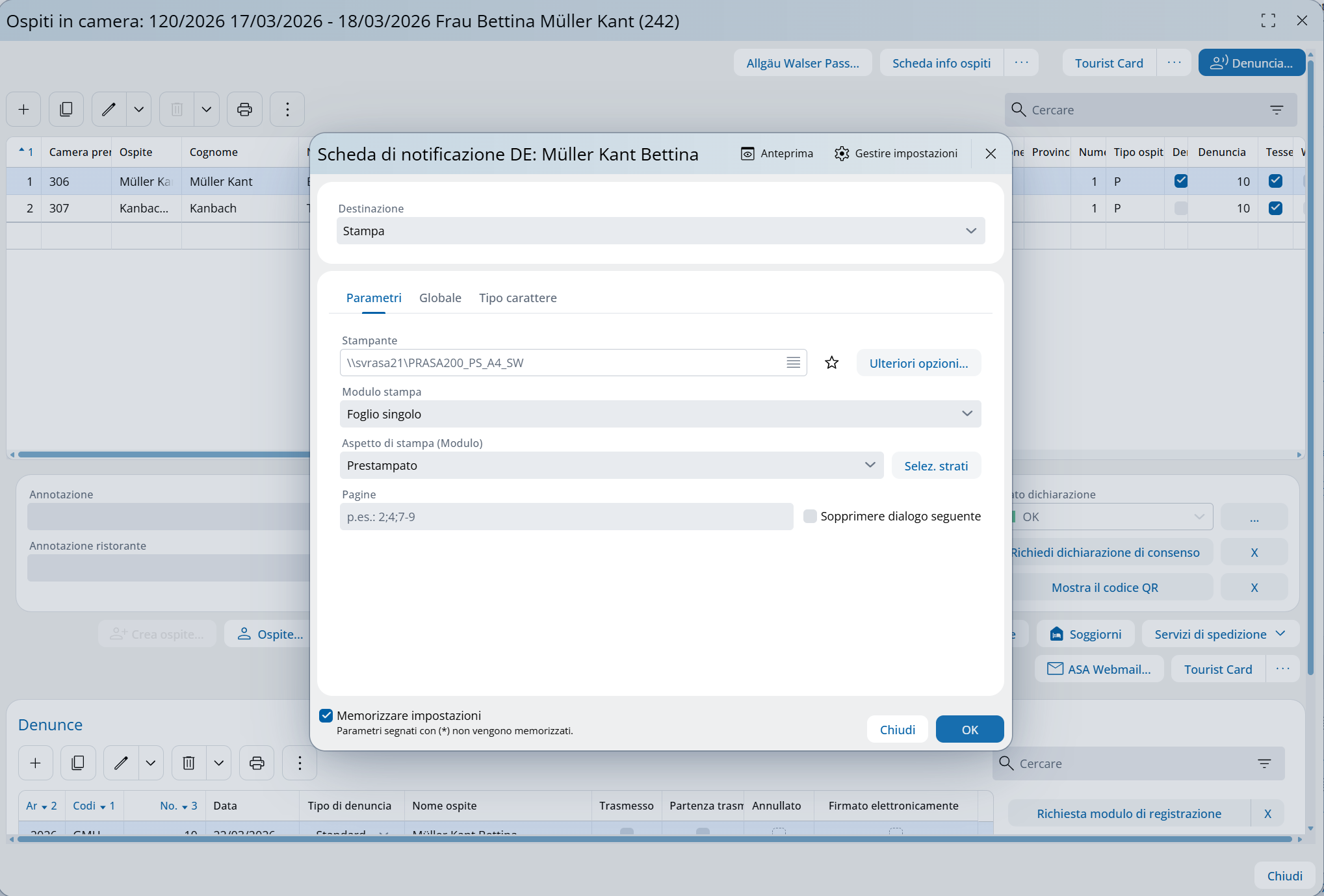Click into the Pagine input field
The height and width of the screenshot is (896, 1324).
pyautogui.click(x=565, y=517)
